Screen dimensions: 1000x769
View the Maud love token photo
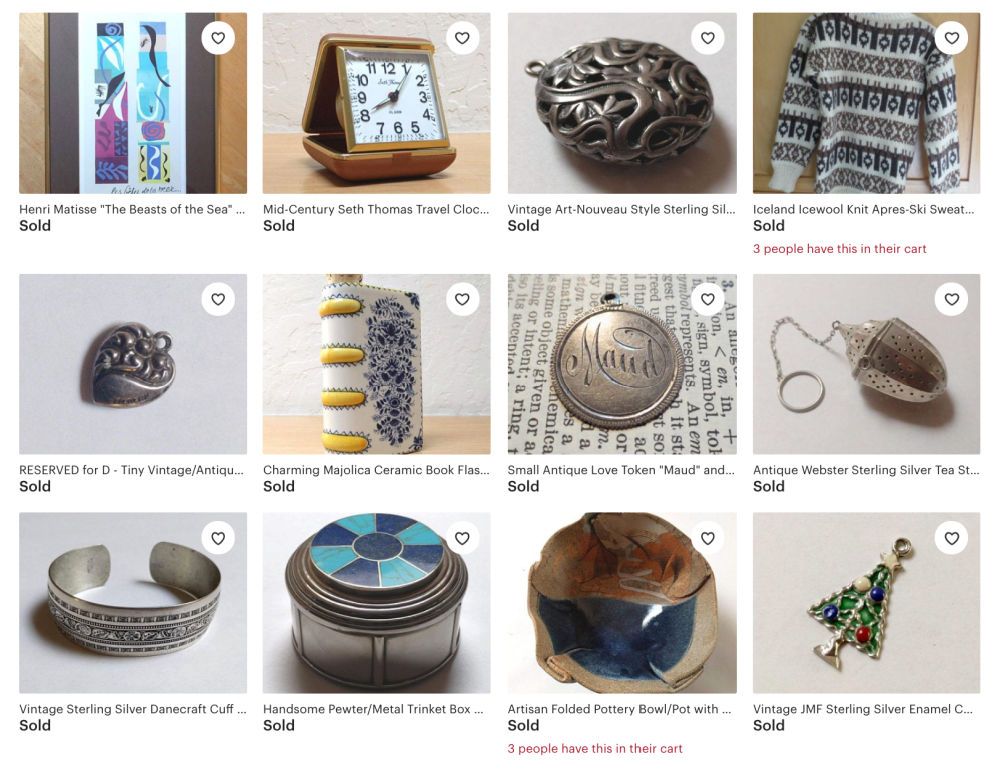(622, 364)
